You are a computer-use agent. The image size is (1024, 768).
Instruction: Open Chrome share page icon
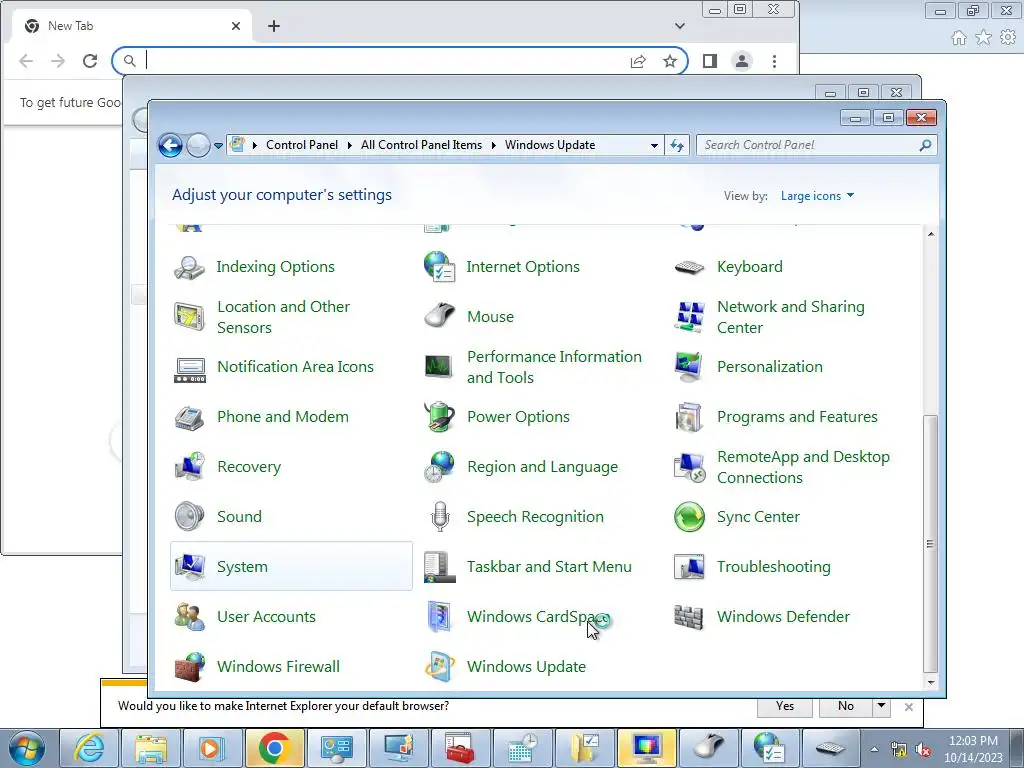click(638, 61)
